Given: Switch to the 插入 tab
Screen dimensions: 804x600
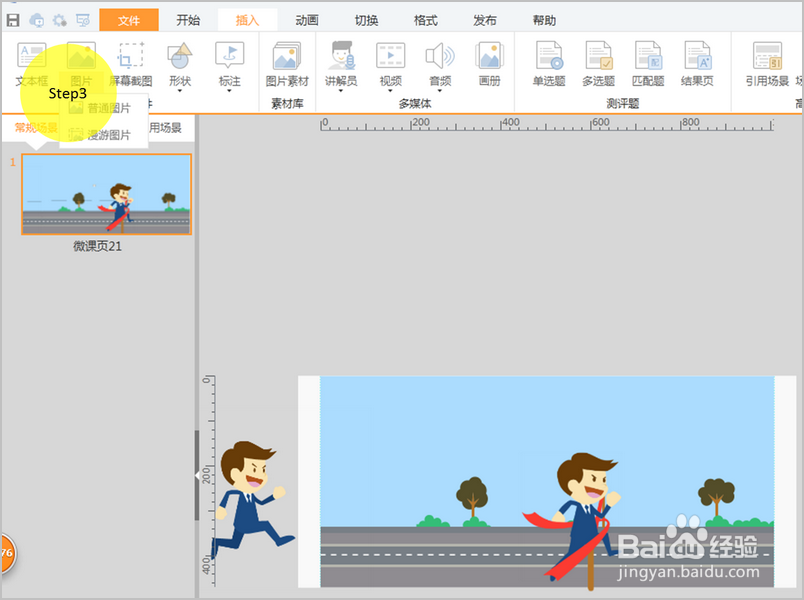Looking at the screenshot, I should pos(247,20).
